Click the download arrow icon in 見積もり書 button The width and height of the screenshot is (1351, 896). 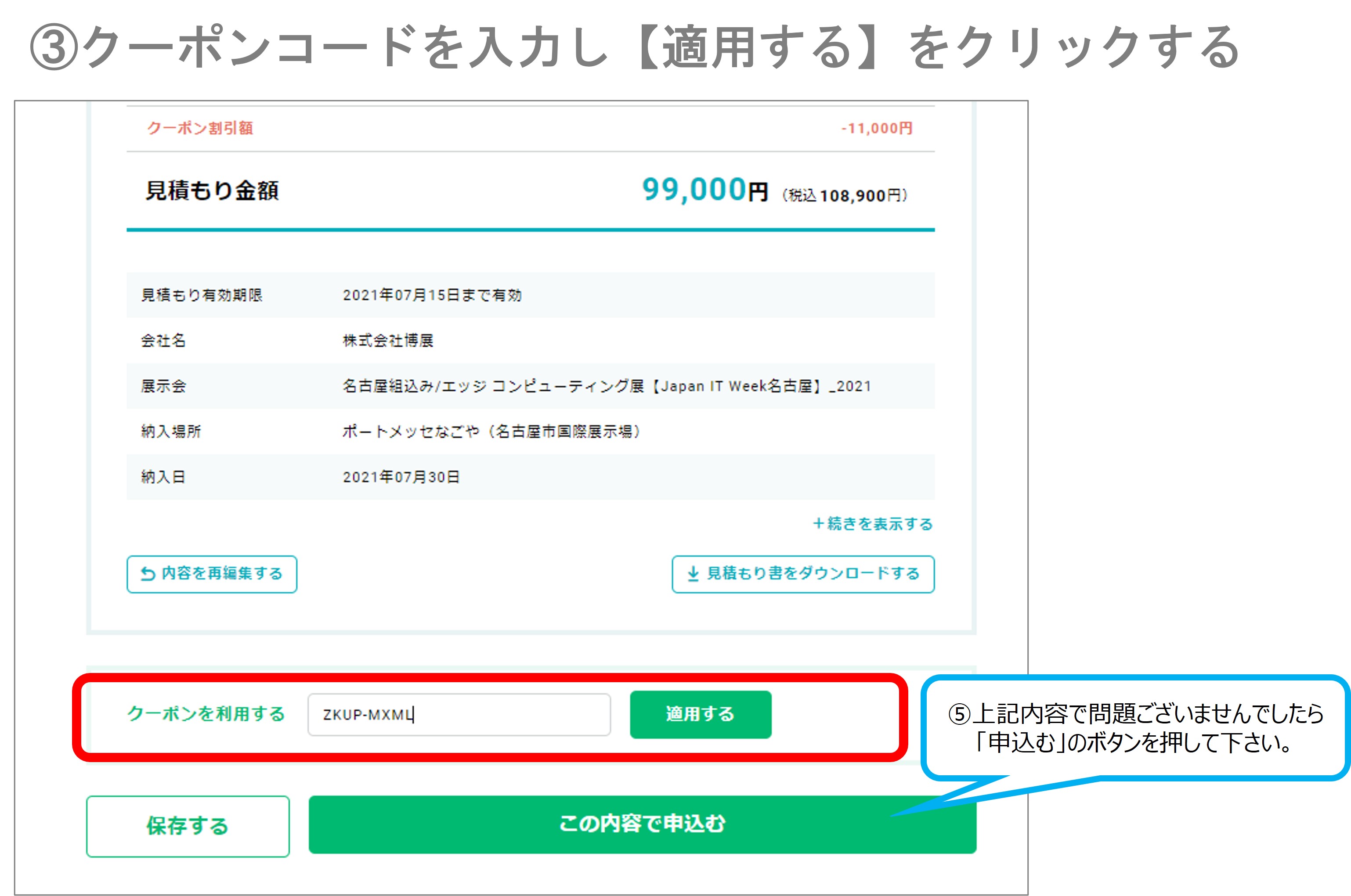coord(693,574)
